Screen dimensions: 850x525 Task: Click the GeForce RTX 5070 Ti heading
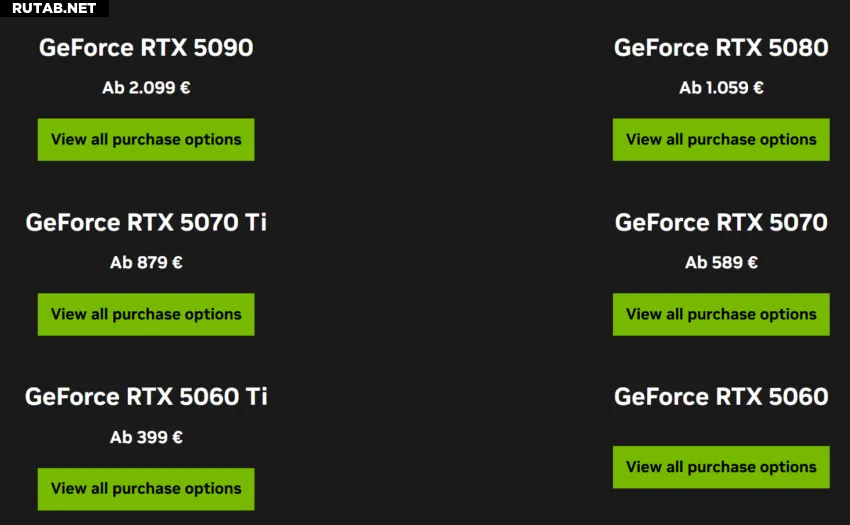tap(146, 222)
